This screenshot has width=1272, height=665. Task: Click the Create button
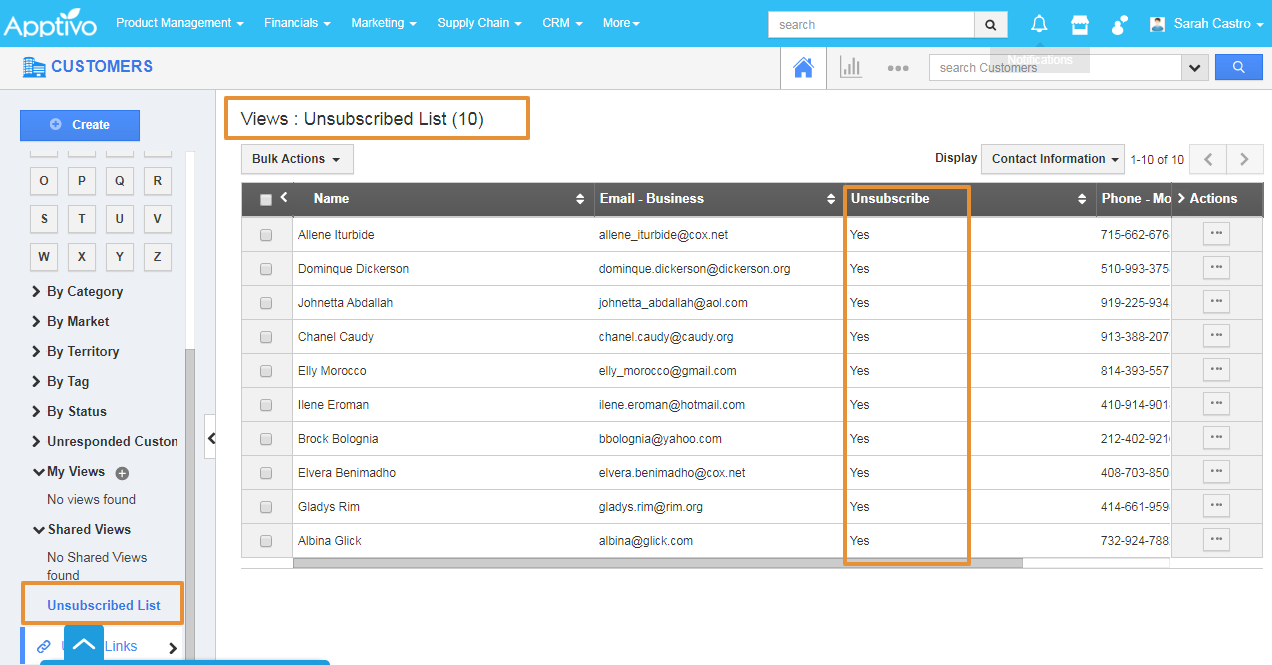(x=80, y=125)
